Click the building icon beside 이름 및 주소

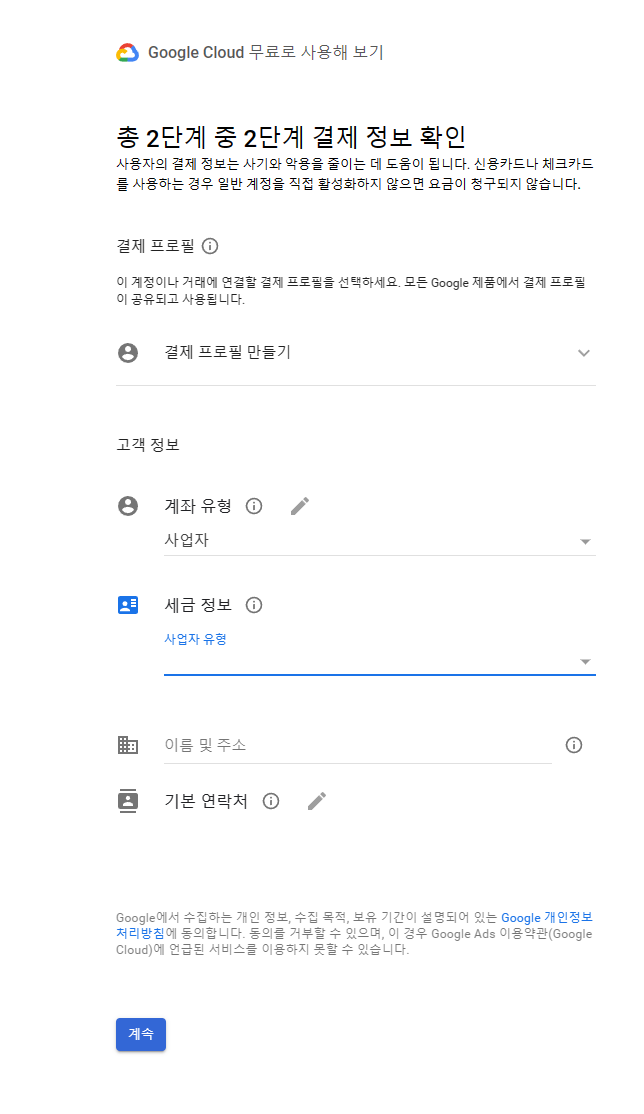click(x=128, y=745)
